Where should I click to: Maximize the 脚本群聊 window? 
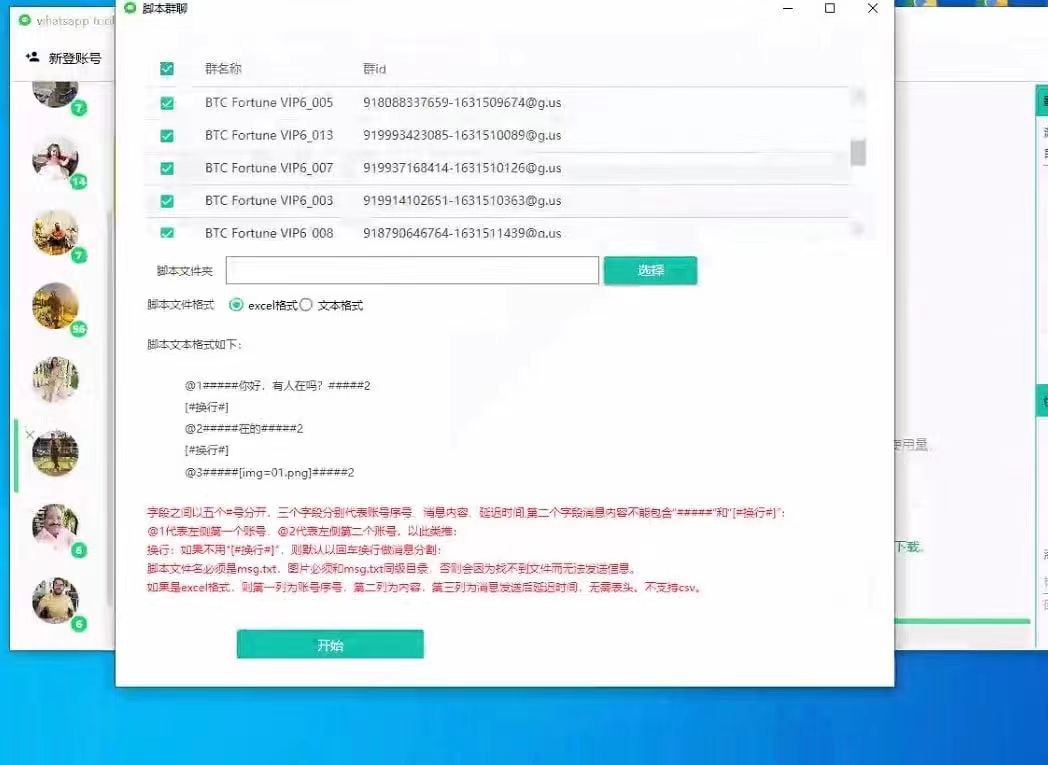[830, 8]
